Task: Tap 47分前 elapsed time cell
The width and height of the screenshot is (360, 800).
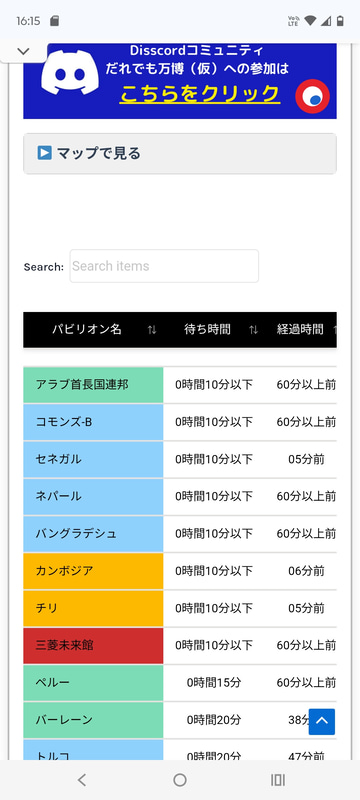Action: tap(306, 756)
